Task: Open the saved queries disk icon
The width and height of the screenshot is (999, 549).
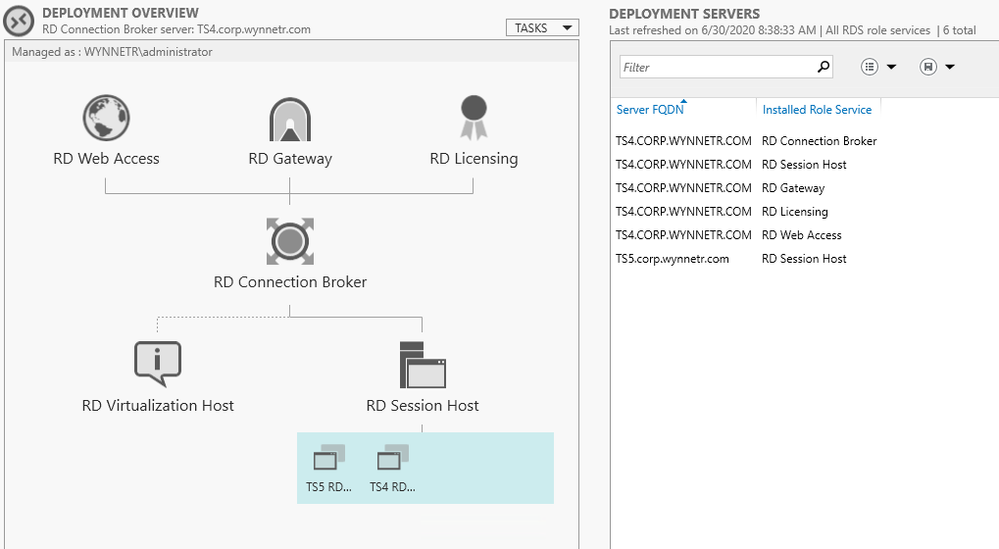Action: tap(928, 66)
